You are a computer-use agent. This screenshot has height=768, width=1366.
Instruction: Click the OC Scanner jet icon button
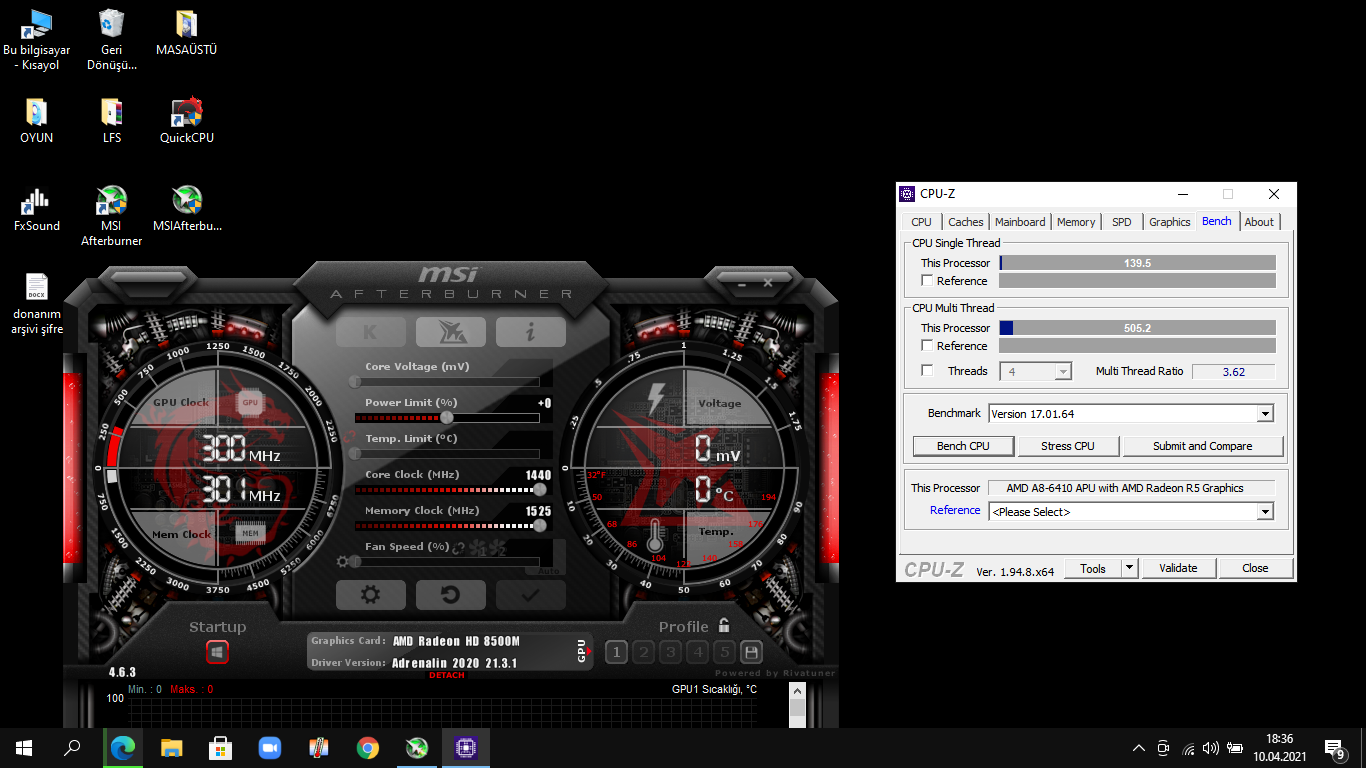[x=451, y=332]
